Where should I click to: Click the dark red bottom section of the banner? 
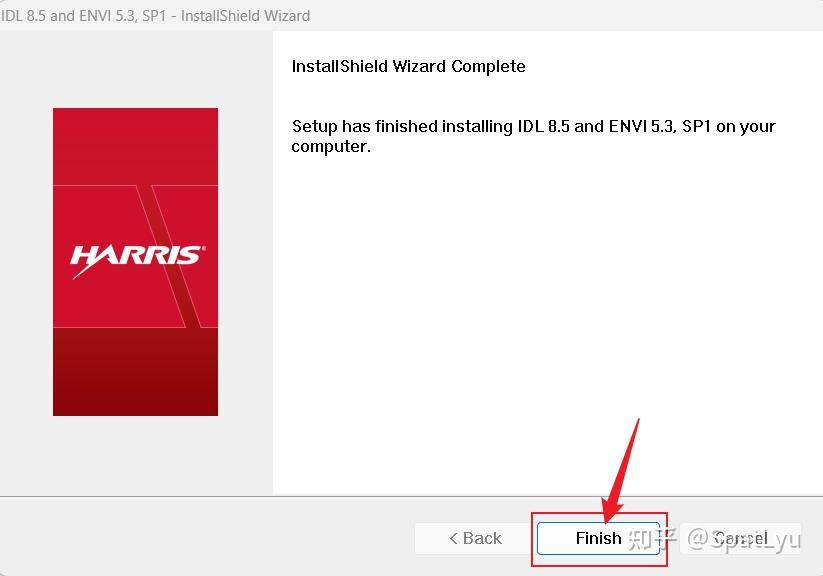(135, 372)
